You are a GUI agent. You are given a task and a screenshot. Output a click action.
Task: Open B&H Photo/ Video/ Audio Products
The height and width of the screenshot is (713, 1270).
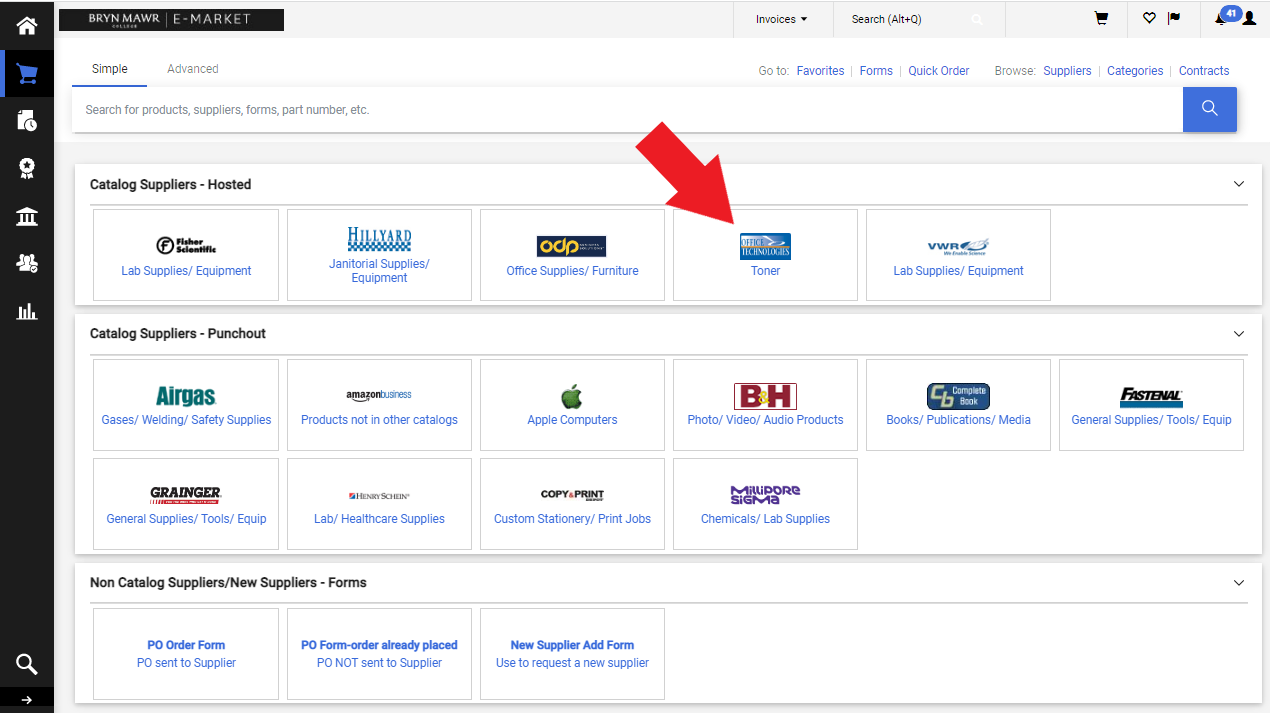[x=765, y=404]
